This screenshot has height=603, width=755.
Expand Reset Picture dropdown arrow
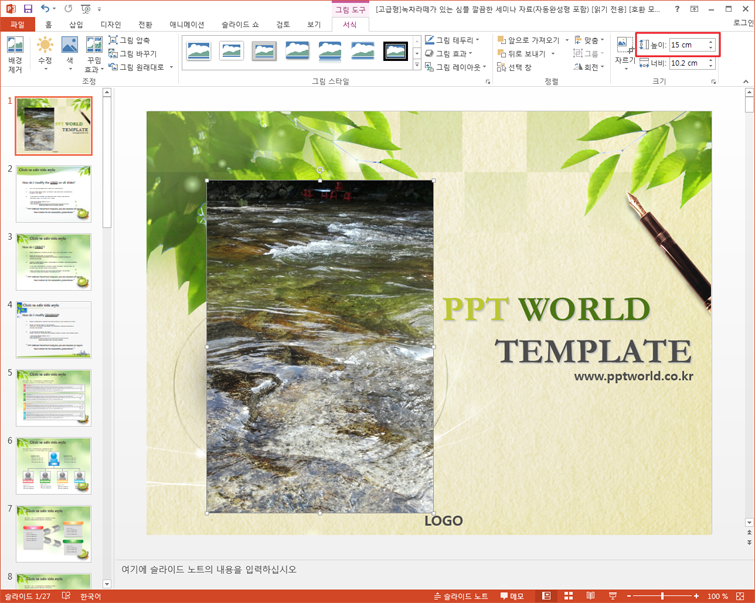(x=171, y=67)
